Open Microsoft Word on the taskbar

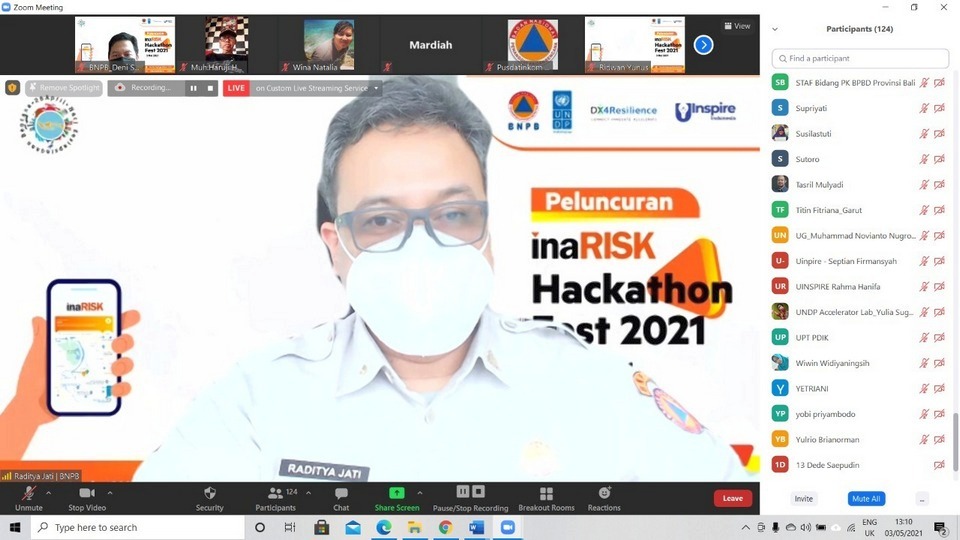pos(477,527)
